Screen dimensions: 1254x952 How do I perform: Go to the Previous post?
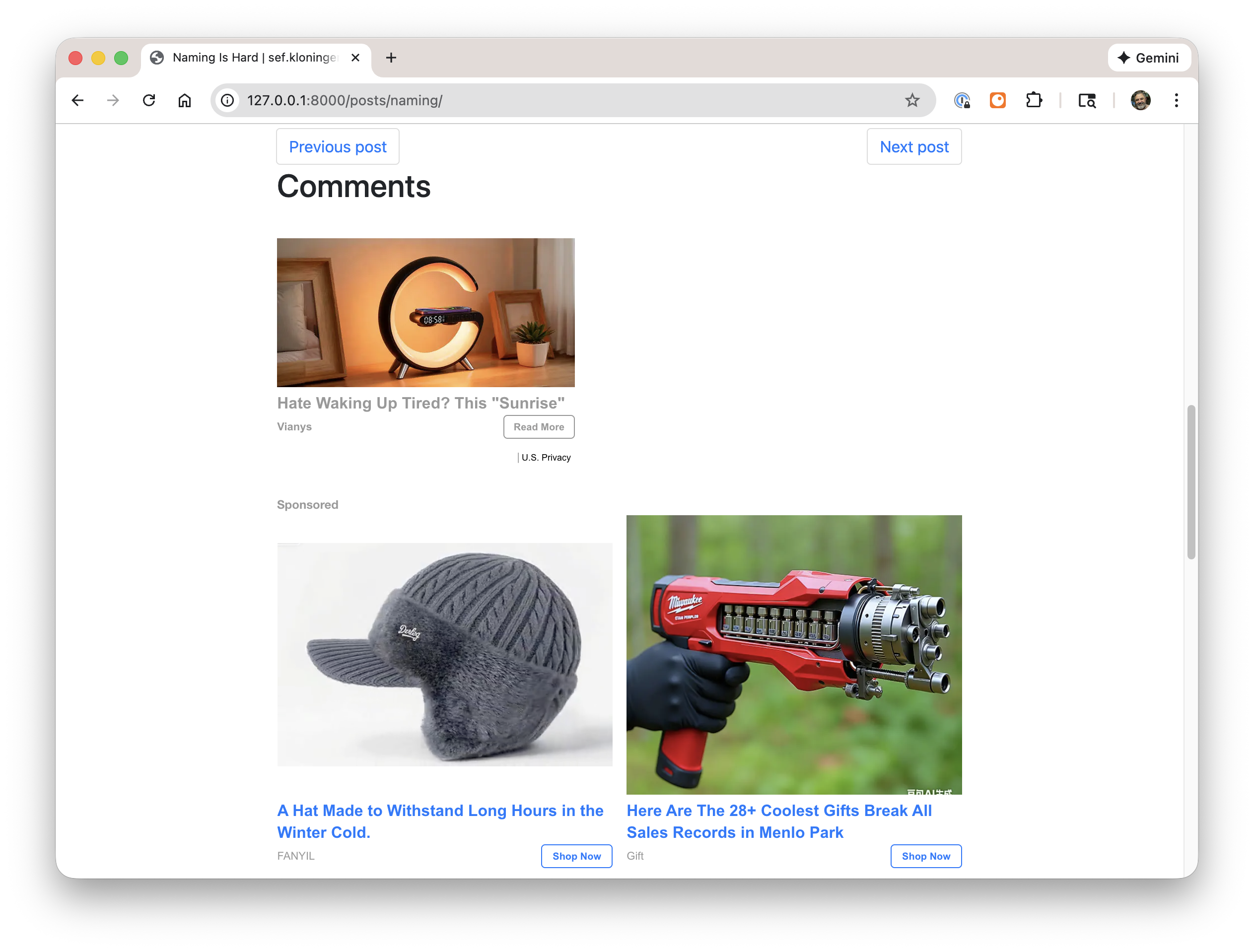(337, 147)
